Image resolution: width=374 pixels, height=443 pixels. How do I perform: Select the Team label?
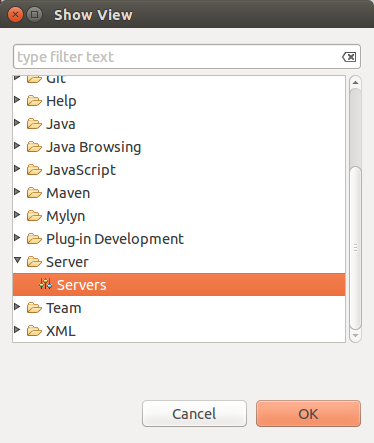tap(64, 308)
